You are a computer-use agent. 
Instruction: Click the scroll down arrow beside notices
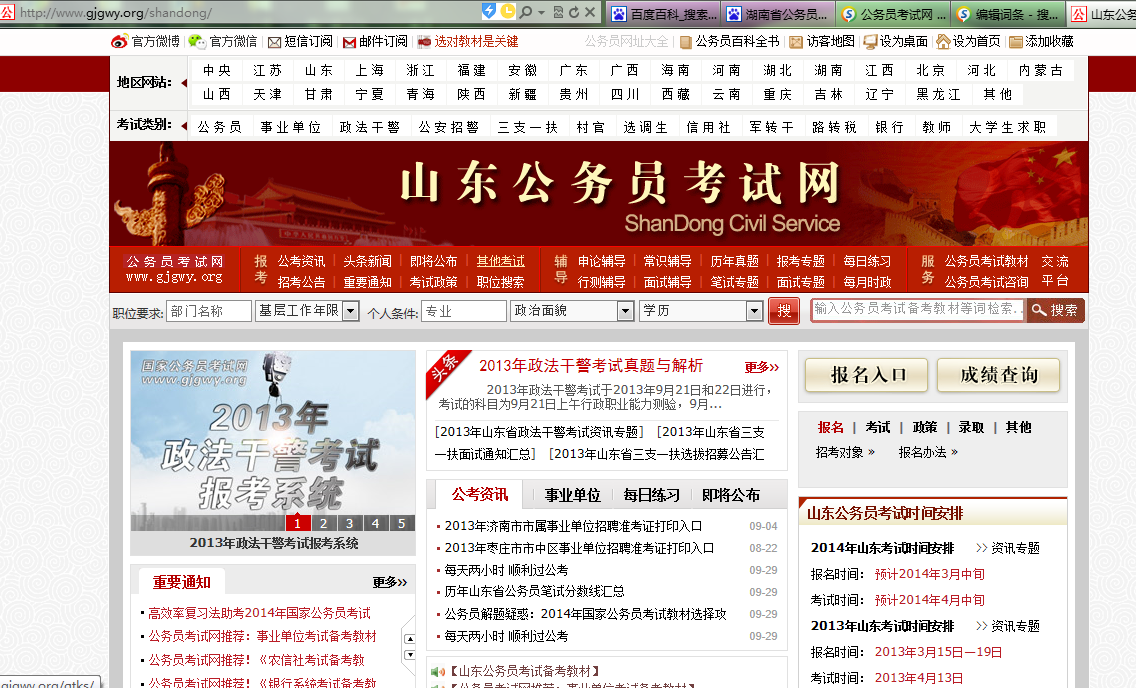409,655
